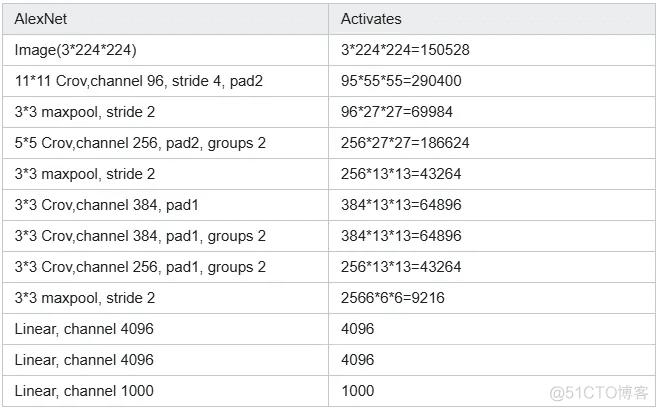Click the Activates column header

click(x=492, y=19)
